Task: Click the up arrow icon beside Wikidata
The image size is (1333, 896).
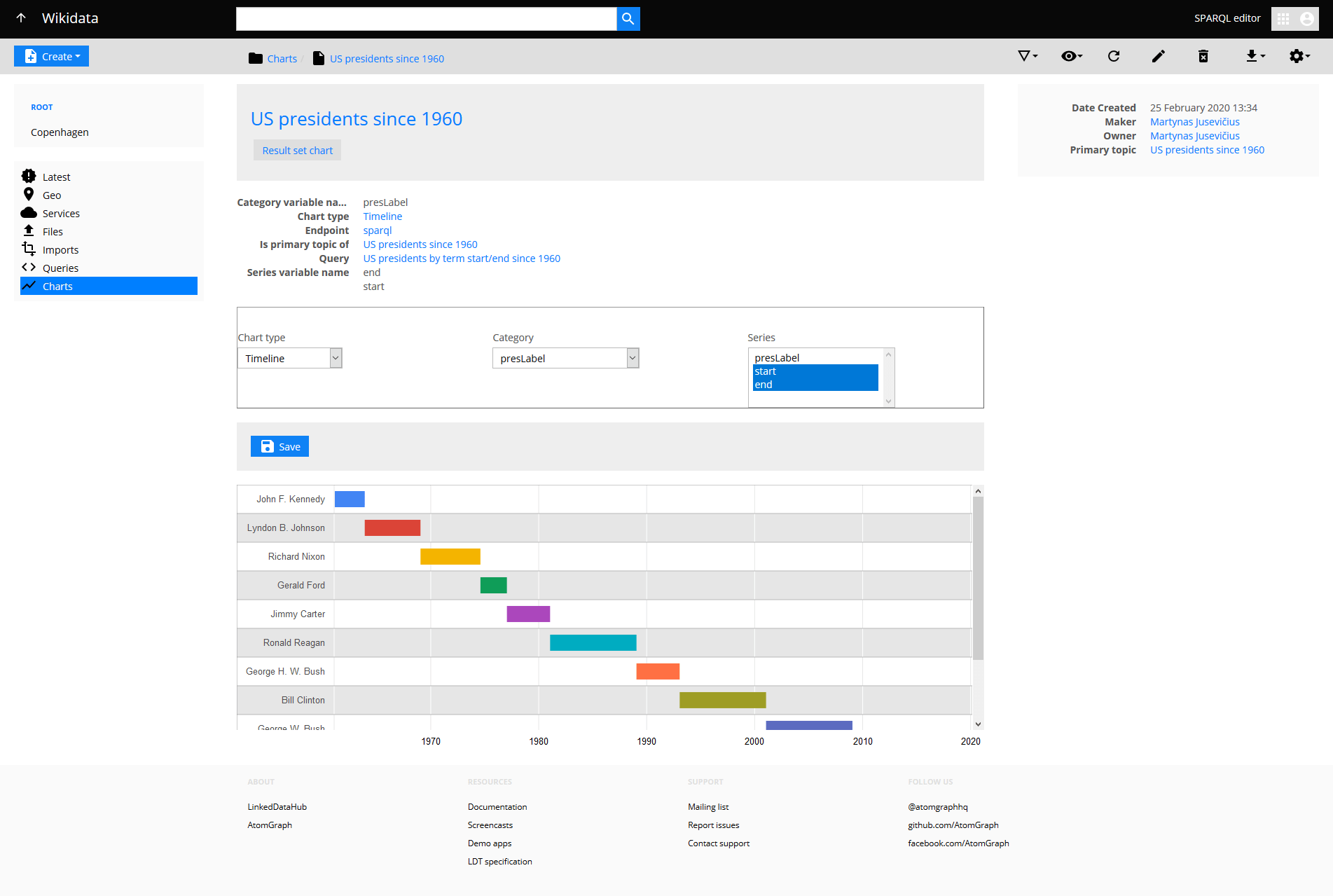Action: [x=21, y=18]
